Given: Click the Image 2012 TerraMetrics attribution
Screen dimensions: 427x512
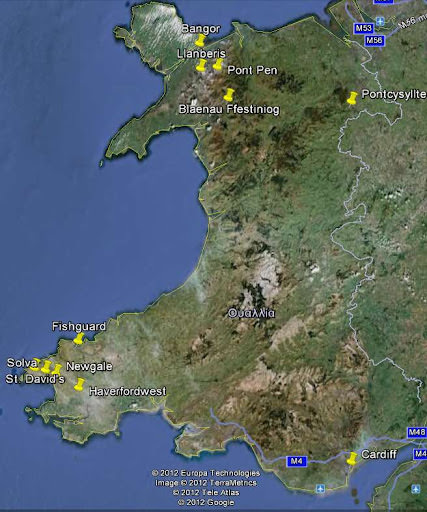Looking at the screenshot, I should (x=206, y=483).
